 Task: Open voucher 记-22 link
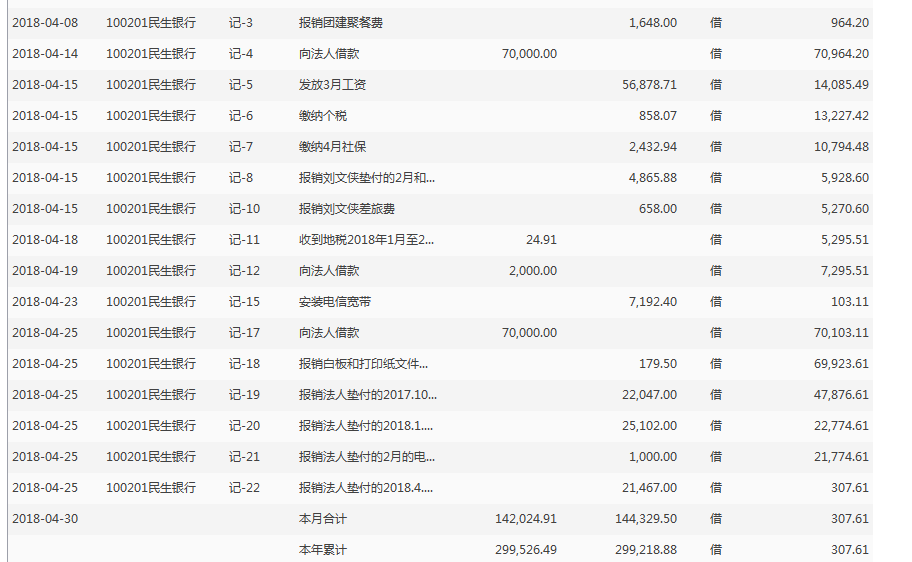[244, 488]
